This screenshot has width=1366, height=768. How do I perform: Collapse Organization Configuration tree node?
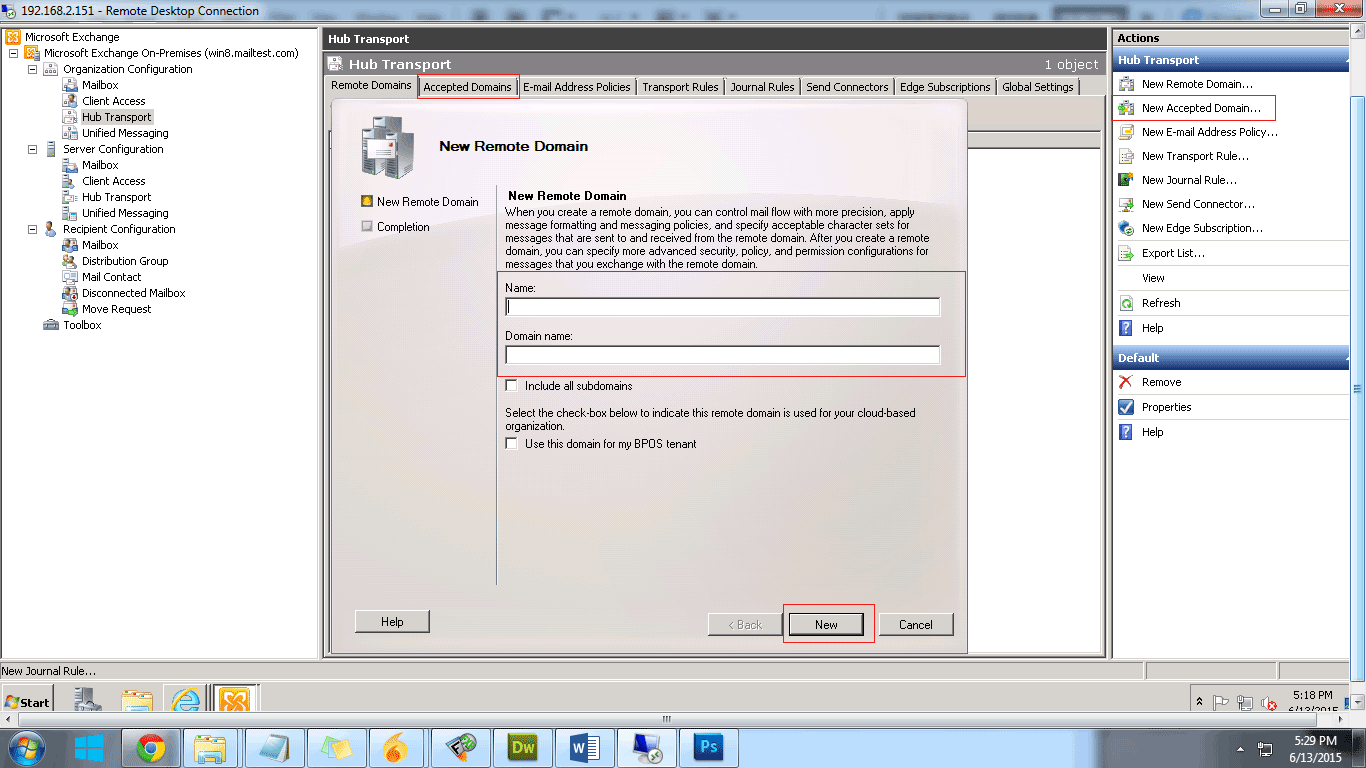[32, 69]
